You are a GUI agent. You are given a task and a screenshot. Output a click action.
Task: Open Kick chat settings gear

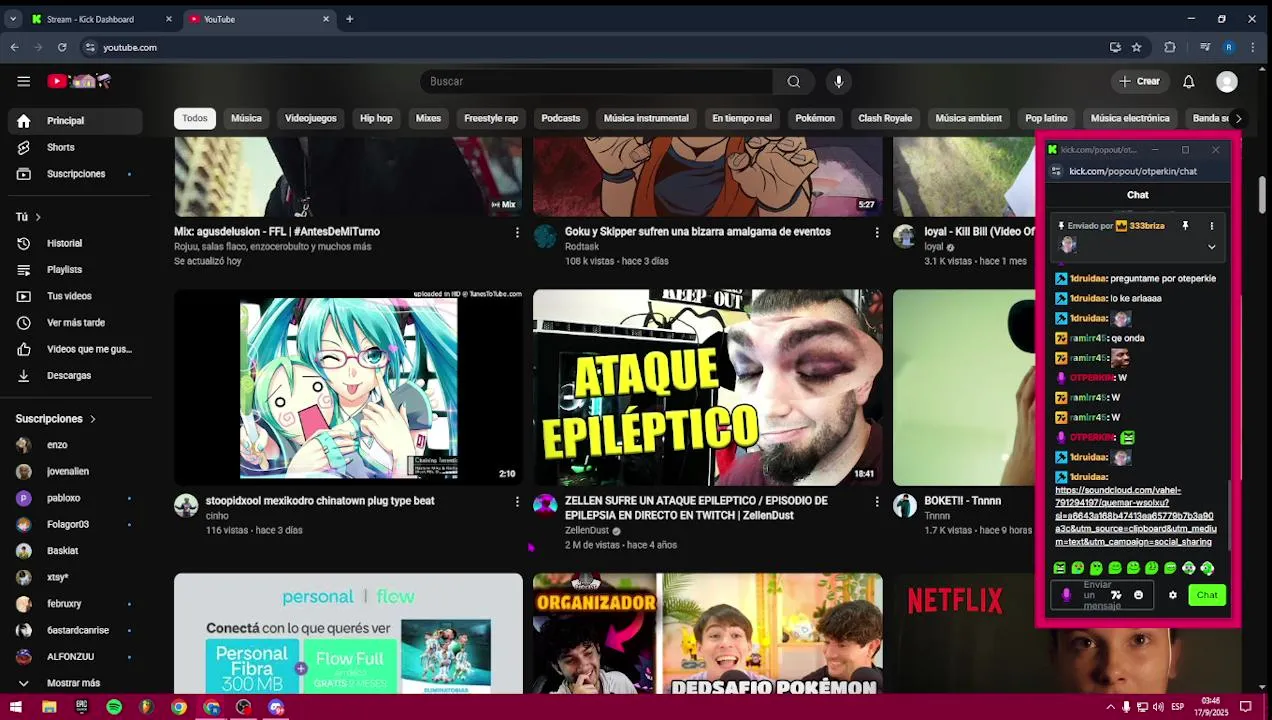(x=1172, y=595)
